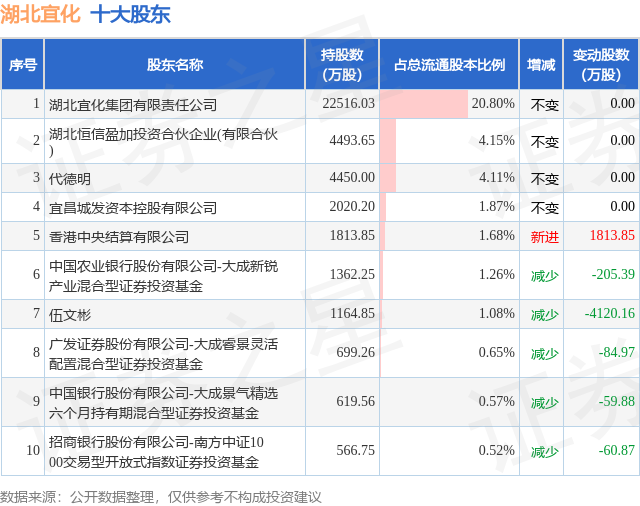This screenshot has width=640, height=506.
Task: Click the 序号 column header
Action: pyautogui.click(x=23, y=64)
